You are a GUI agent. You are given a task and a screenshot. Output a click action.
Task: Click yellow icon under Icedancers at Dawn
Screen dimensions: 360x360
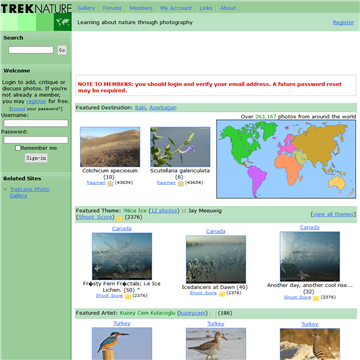coord(222,293)
